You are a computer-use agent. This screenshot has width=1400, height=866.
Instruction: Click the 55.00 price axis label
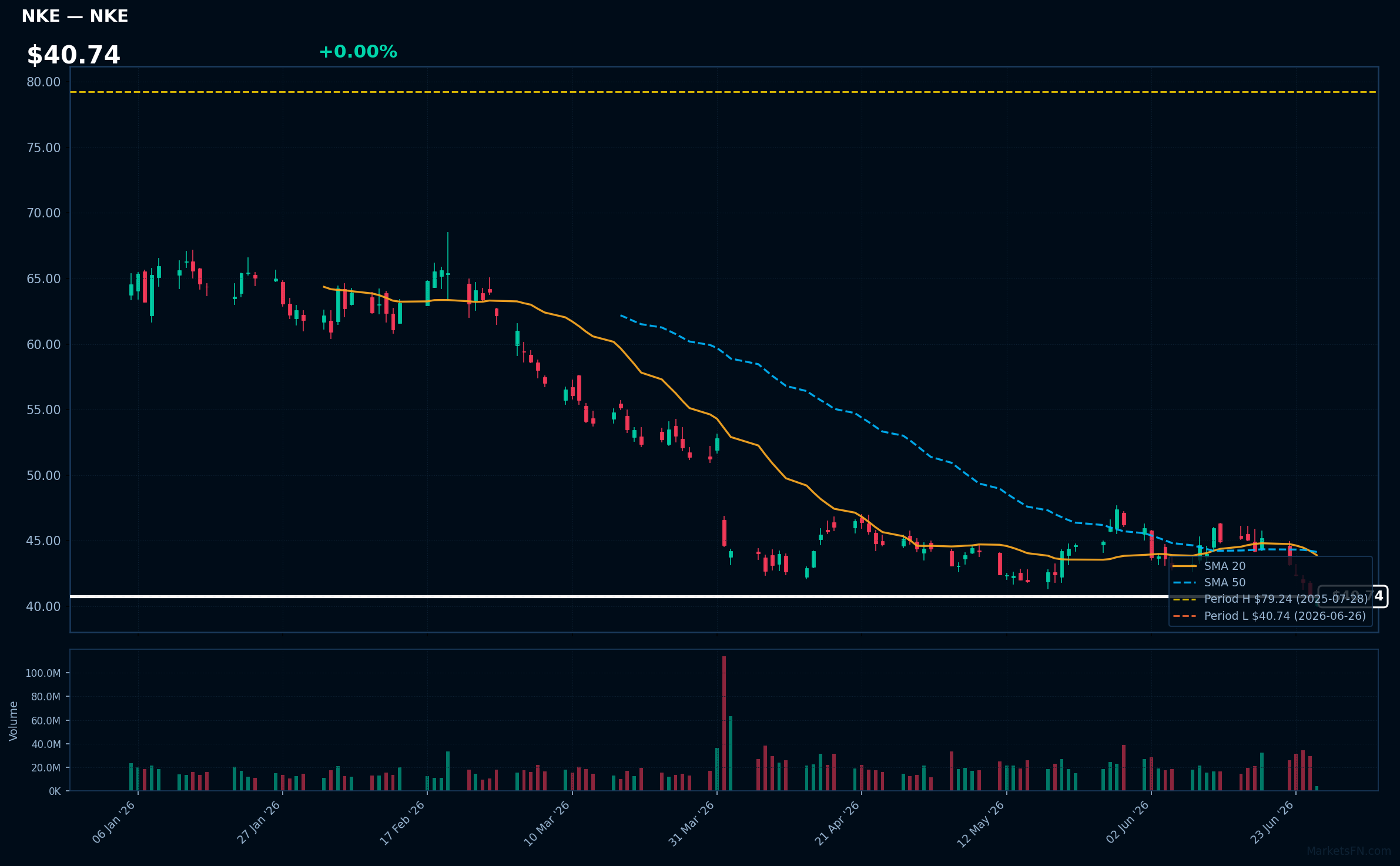(43, 409)
